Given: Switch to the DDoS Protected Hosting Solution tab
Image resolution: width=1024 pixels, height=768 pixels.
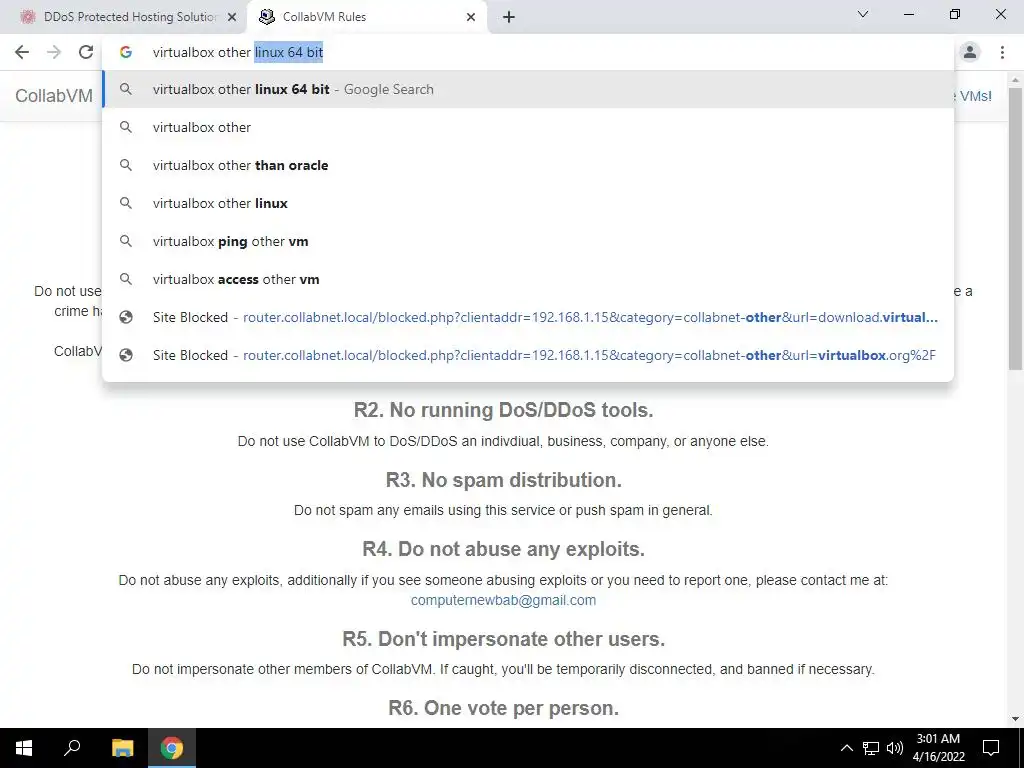Looking at the screenshot, I should 123,18.
